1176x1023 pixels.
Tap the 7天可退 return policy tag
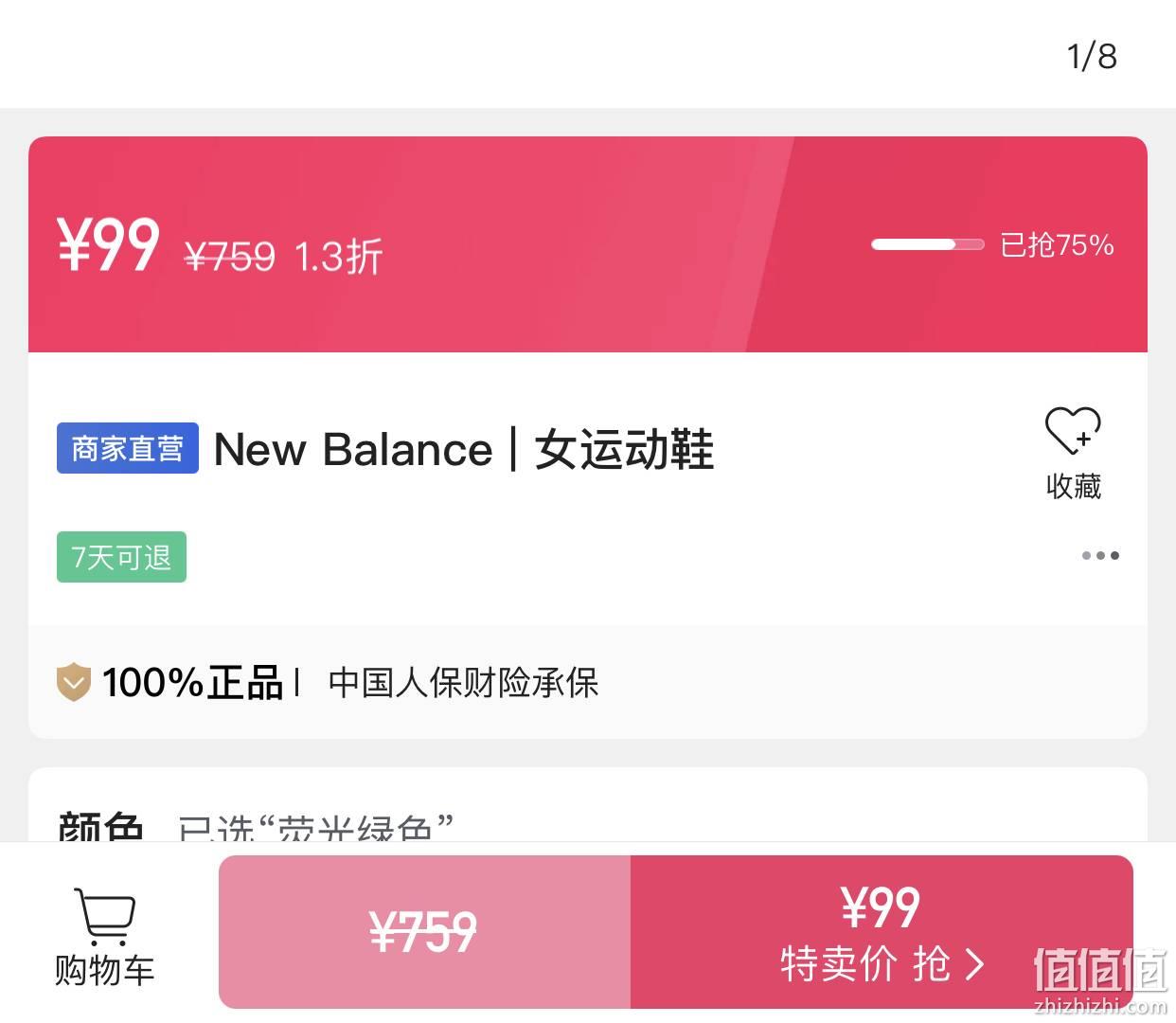pyautogui.click(x=121, y=557)
